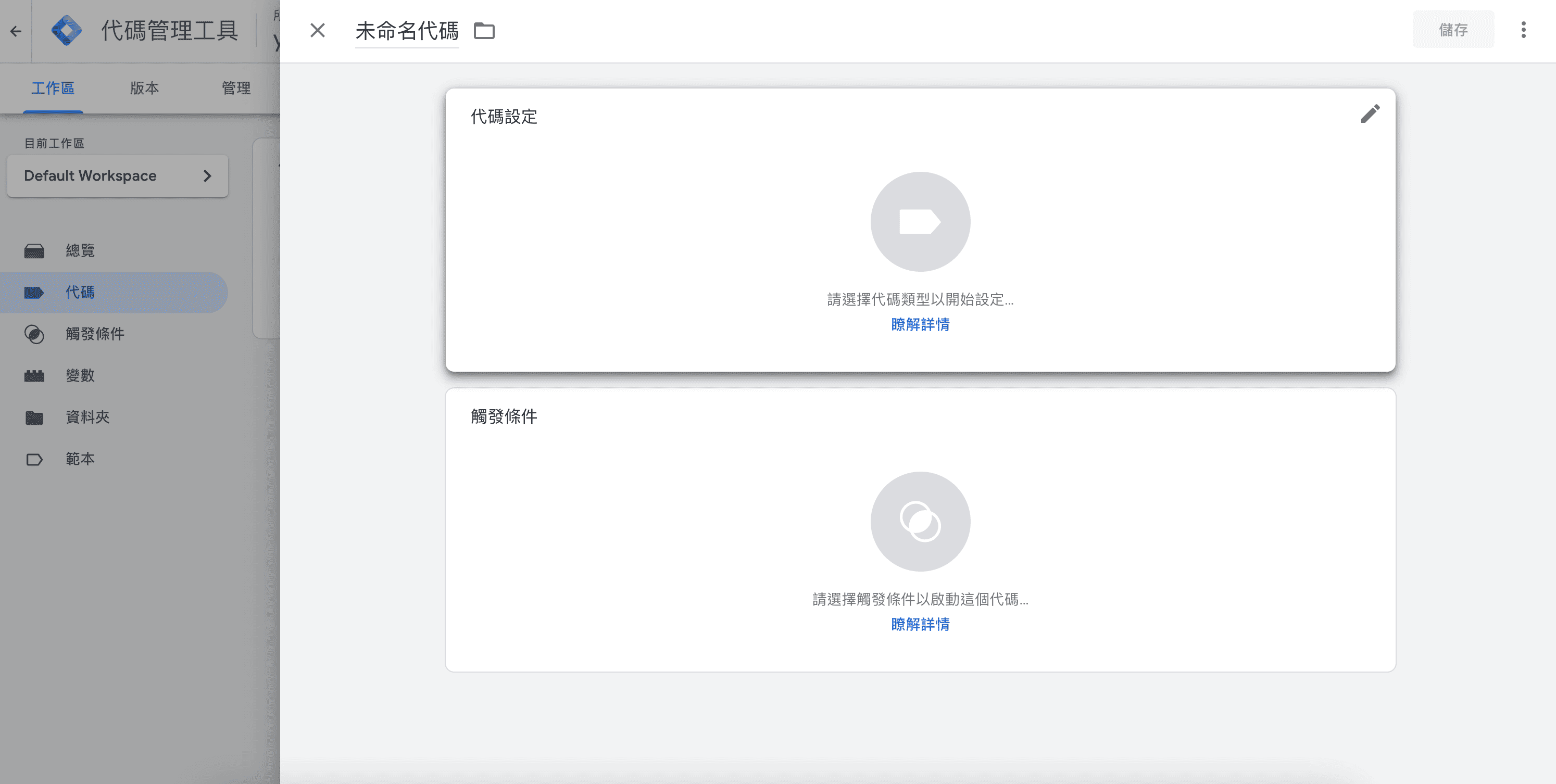Switch to the 管理 tab
Screen dimensions: 1556x784
click(x=235, y=88)
